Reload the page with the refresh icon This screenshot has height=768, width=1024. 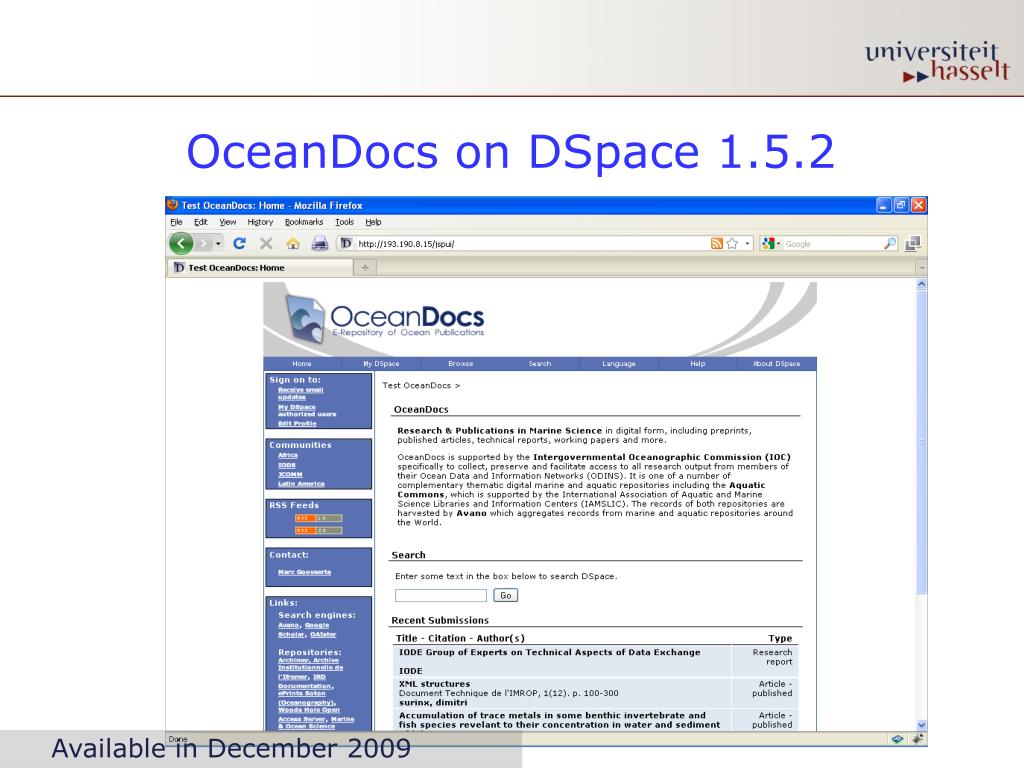[239, 244]
